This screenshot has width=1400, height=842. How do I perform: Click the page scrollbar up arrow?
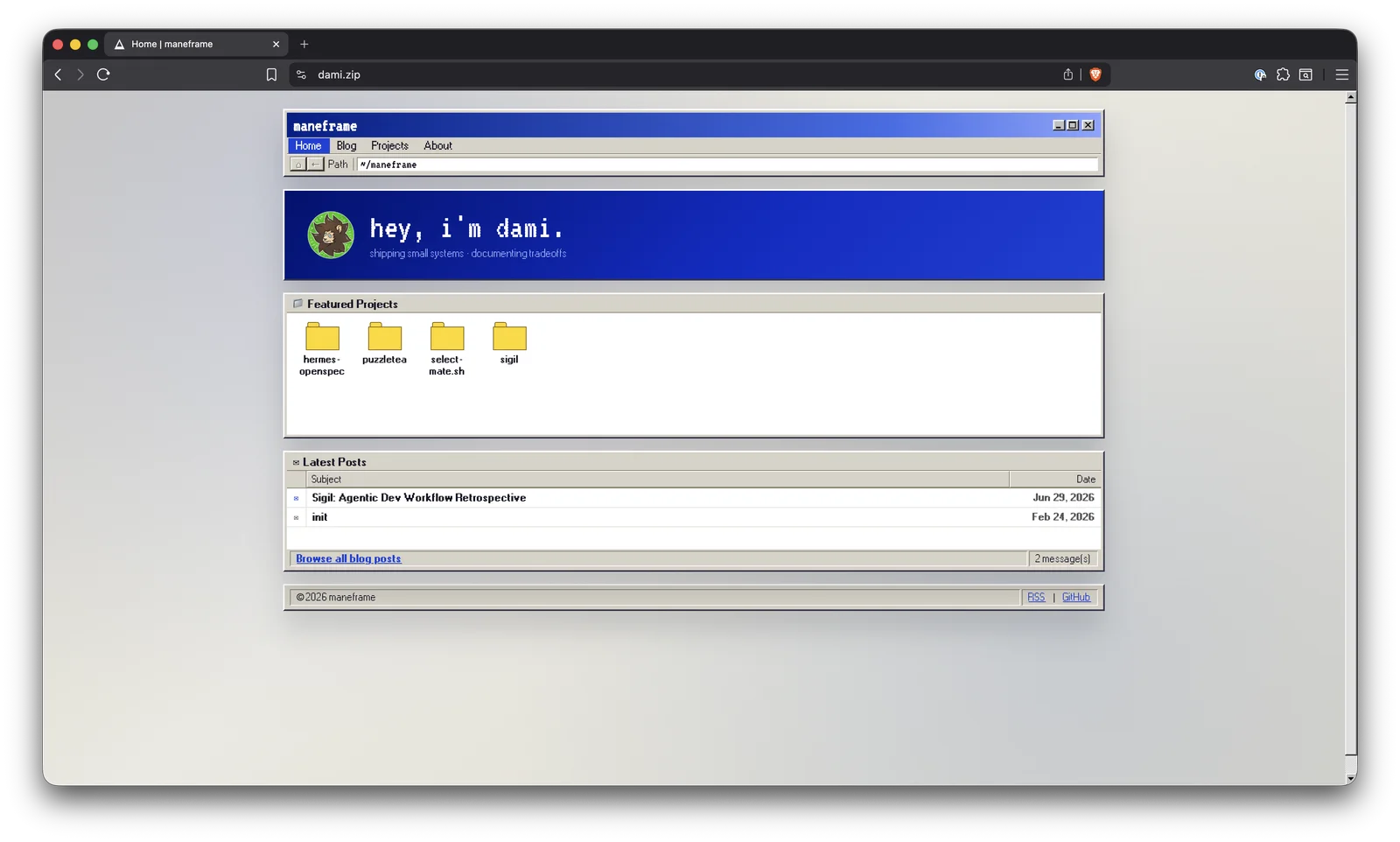tap(1351, 97)
